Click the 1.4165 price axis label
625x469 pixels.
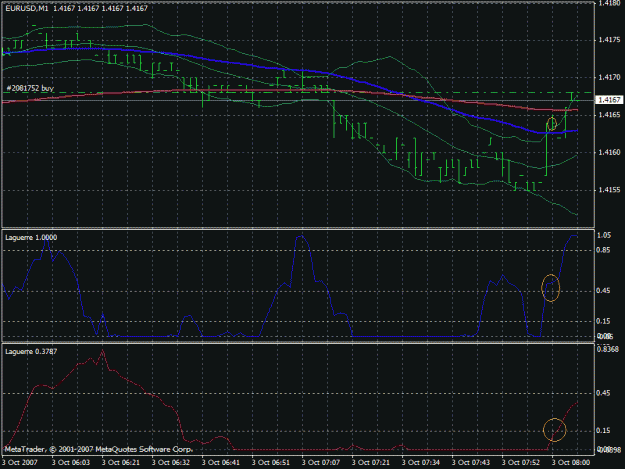609,115
